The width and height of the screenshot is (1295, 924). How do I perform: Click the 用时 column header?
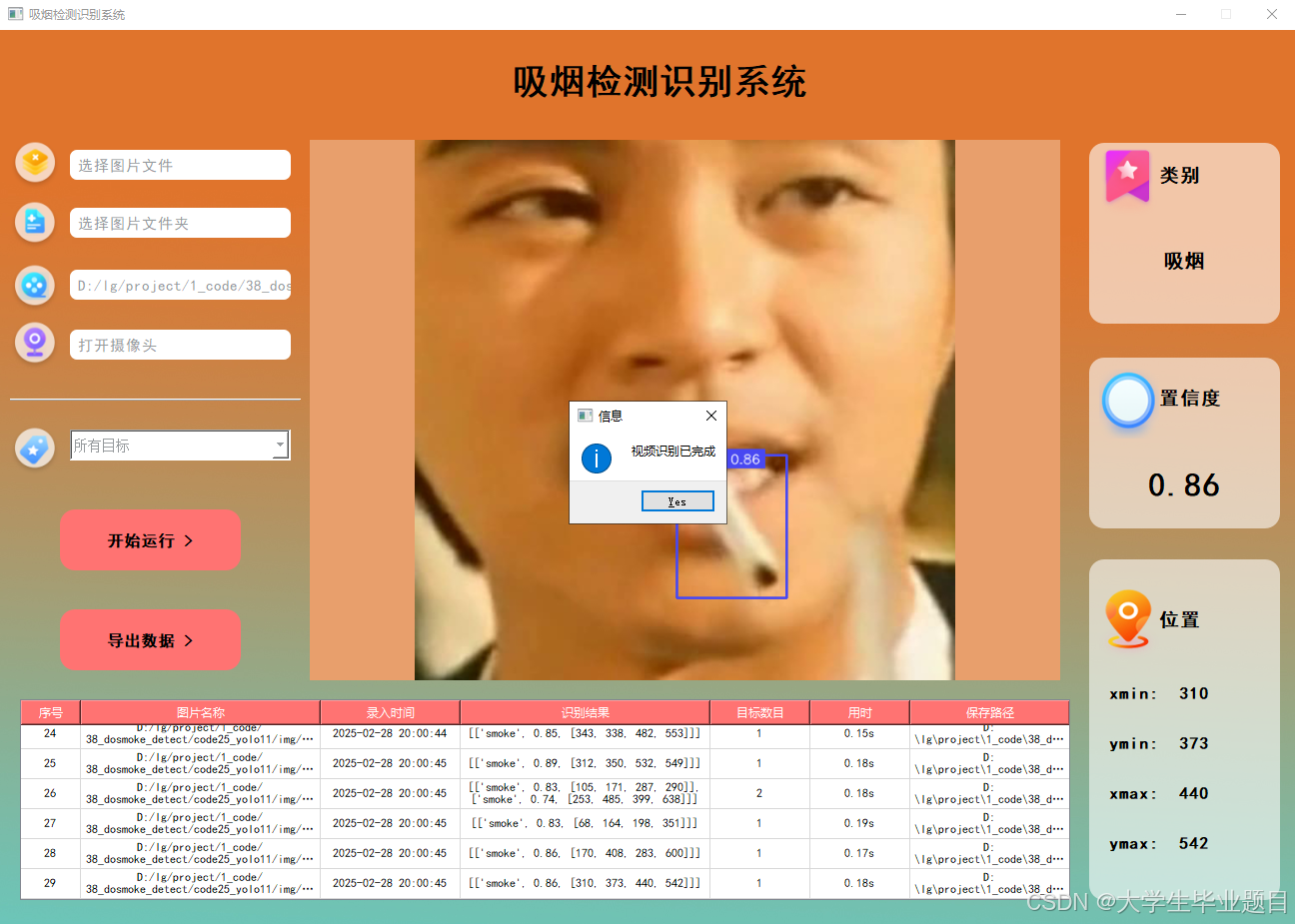[859, 712]
